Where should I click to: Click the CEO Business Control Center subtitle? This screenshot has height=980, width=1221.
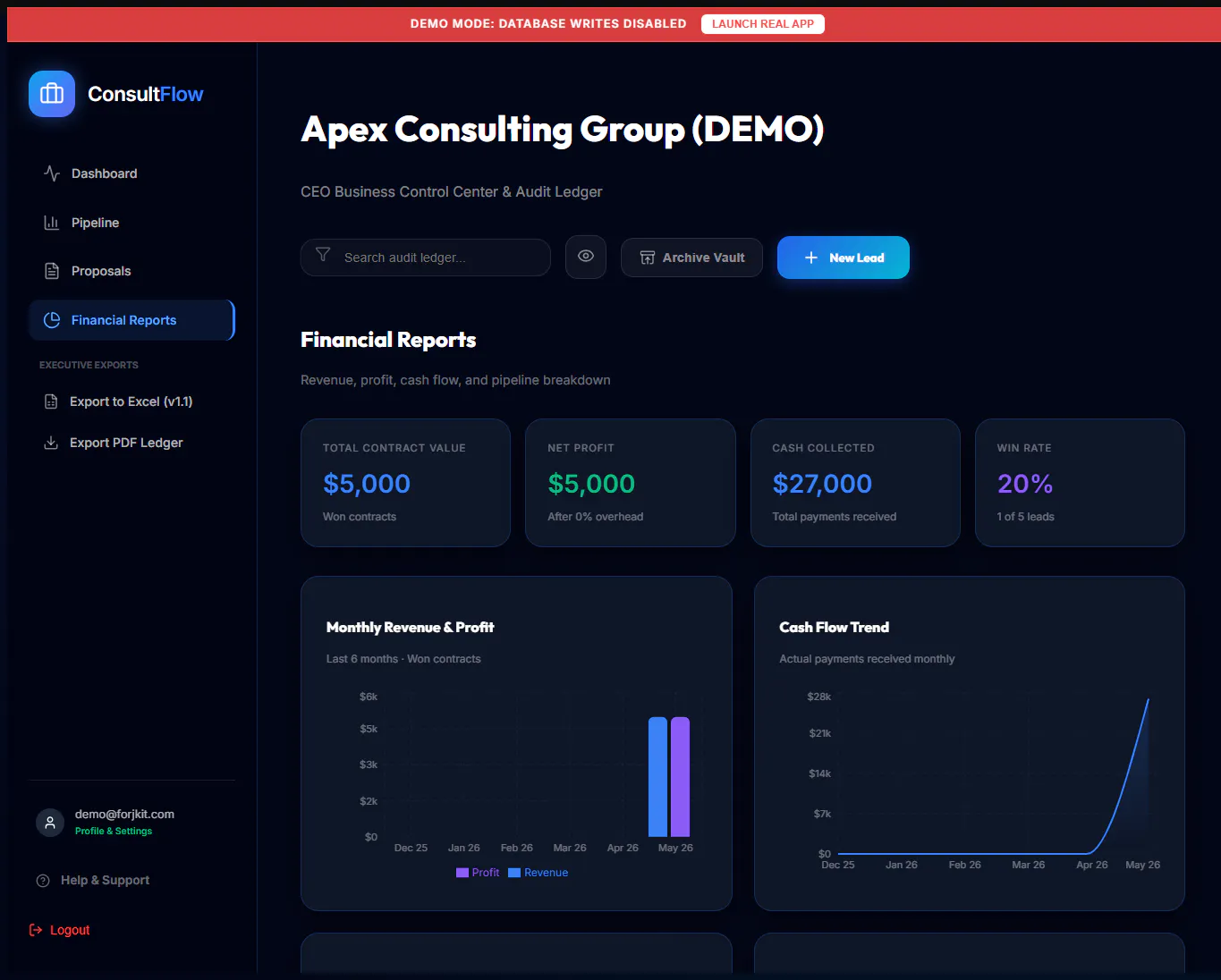pos(452,192)
